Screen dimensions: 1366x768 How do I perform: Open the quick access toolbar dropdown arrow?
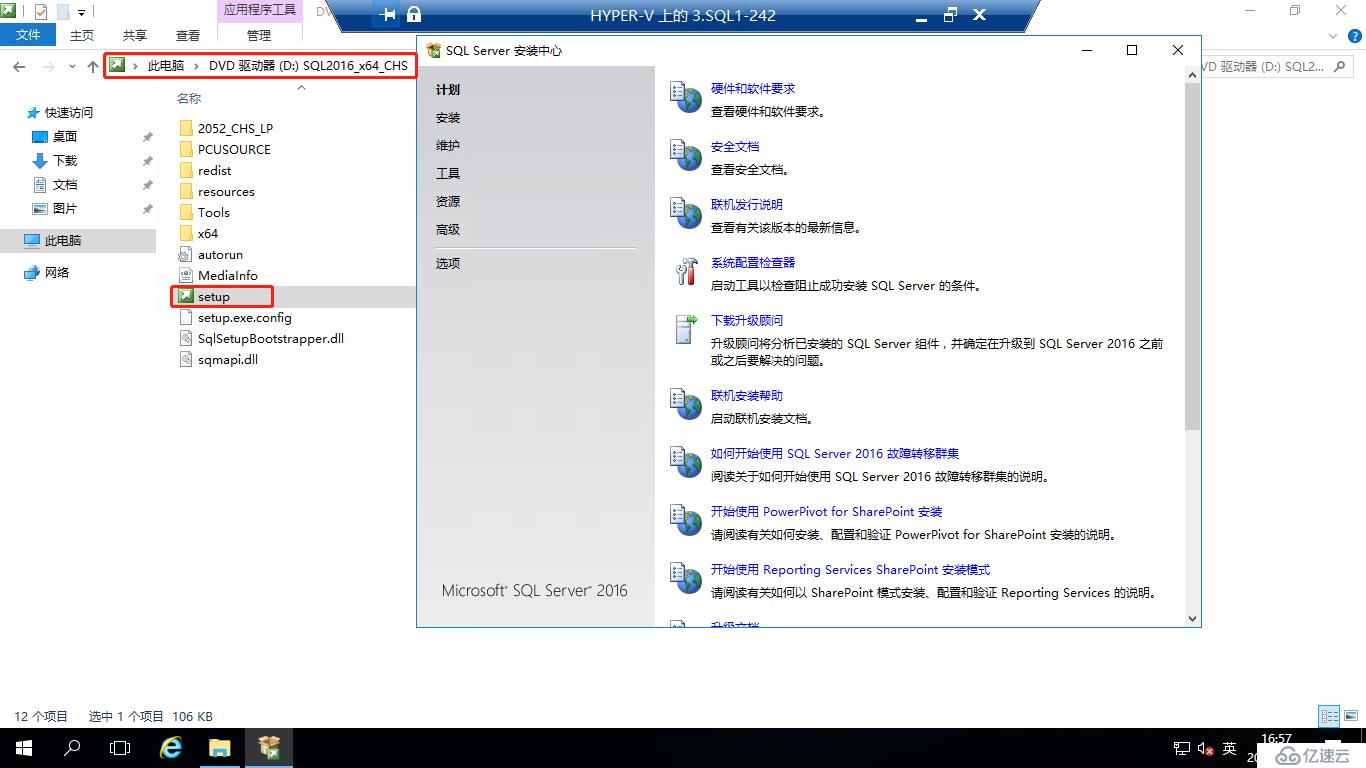(x=82, y=13)
